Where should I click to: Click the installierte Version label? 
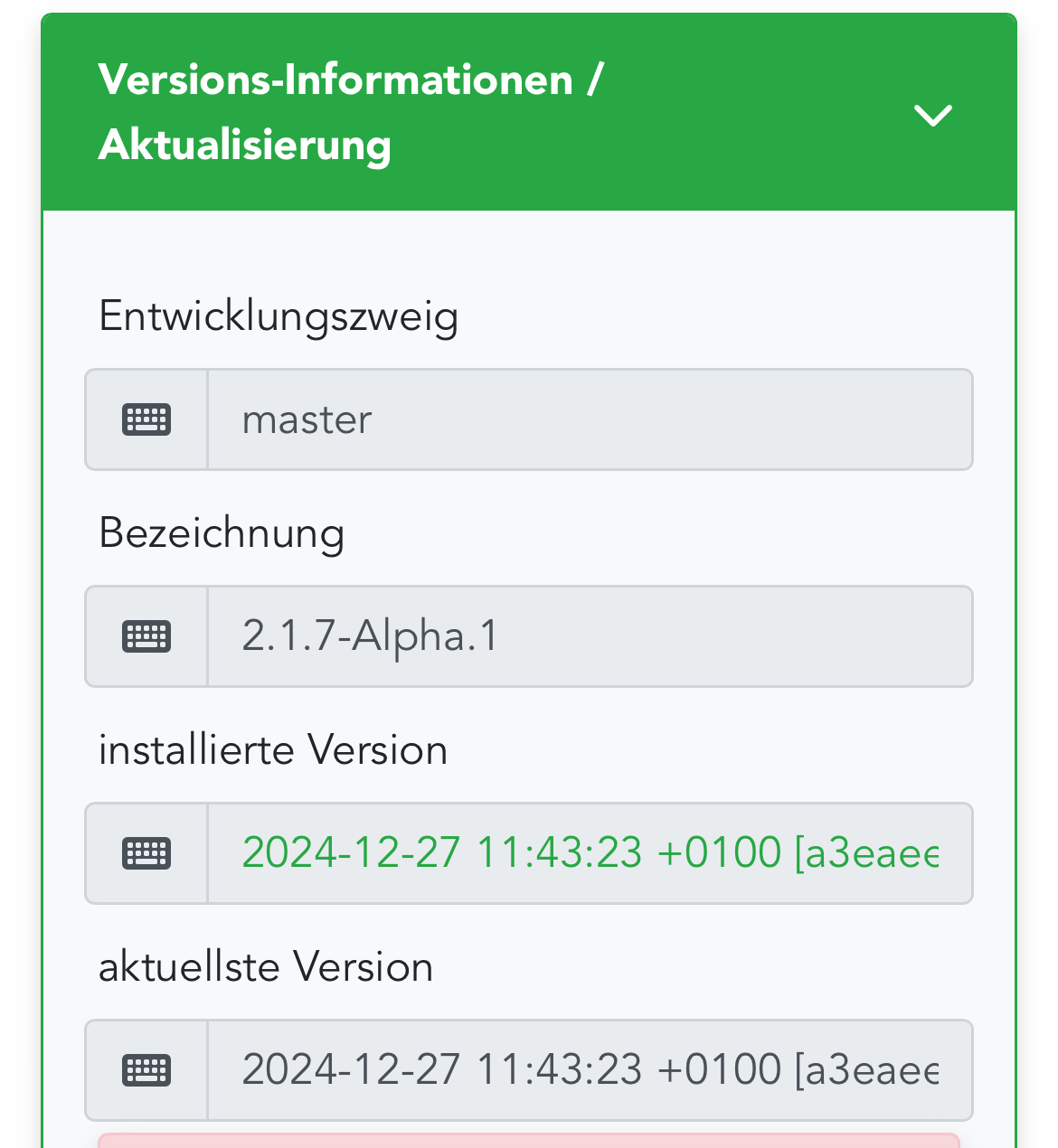273,750
